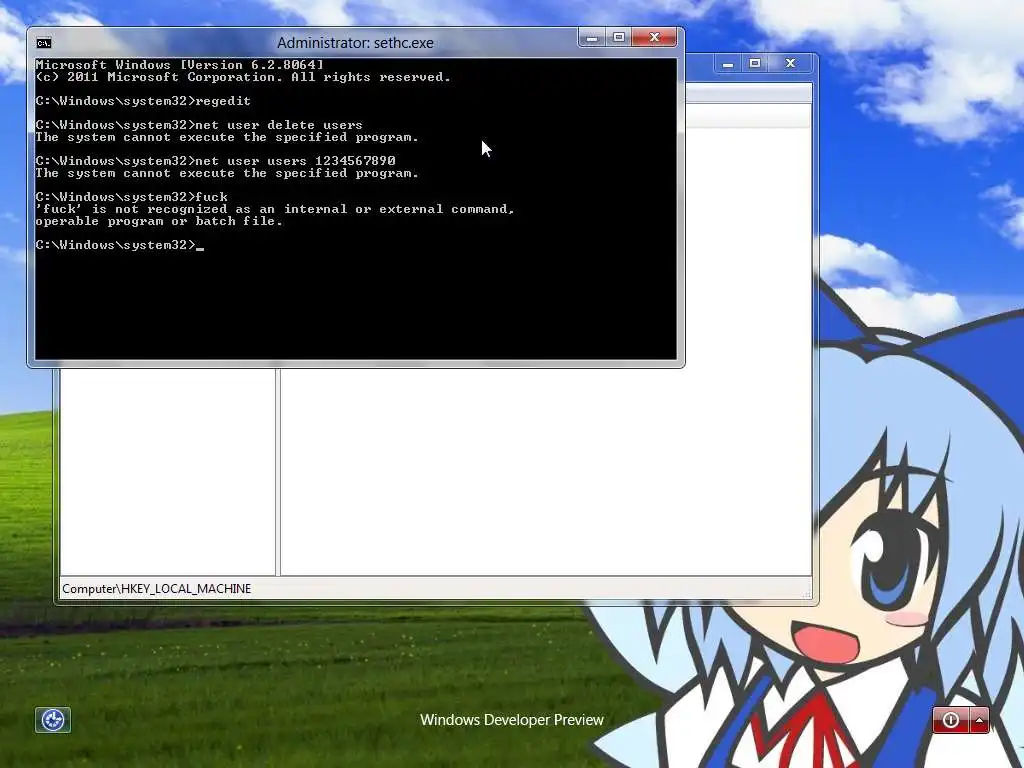Close the sethc.exe command prompt window
The image size is (1024, 768).
tap(654, 38)
